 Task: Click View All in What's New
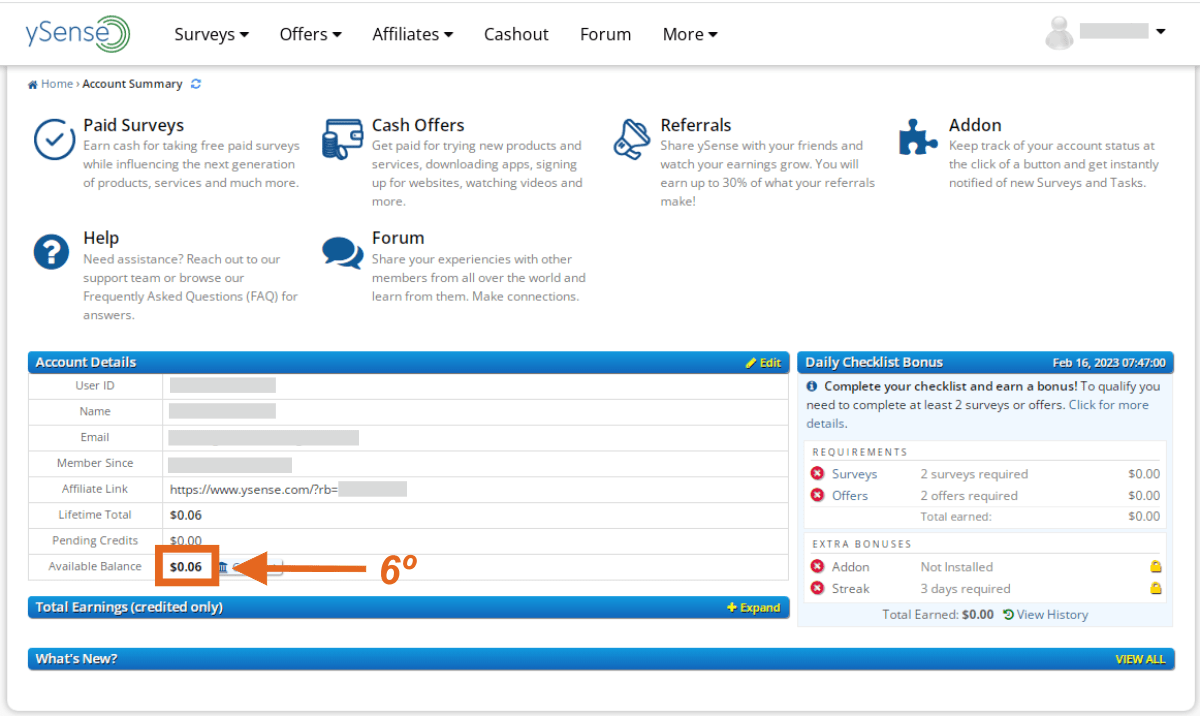[1140, 659]
